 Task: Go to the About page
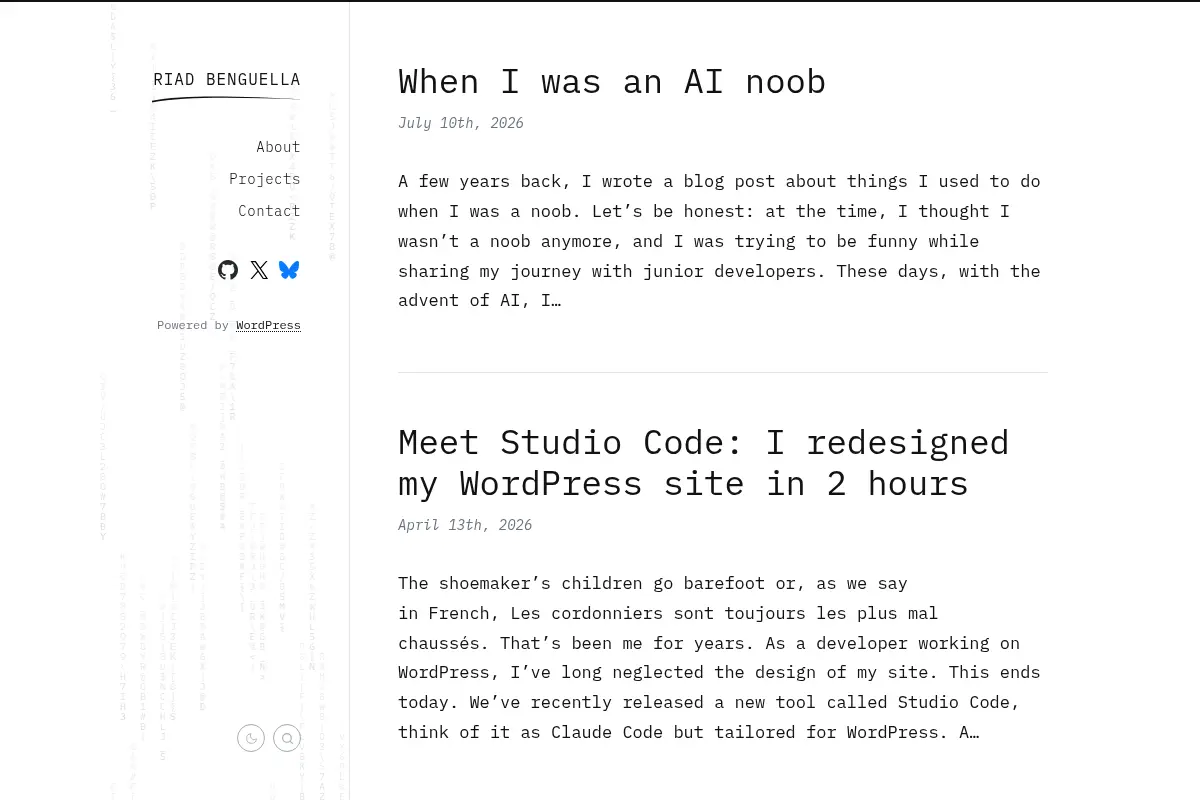278,147
